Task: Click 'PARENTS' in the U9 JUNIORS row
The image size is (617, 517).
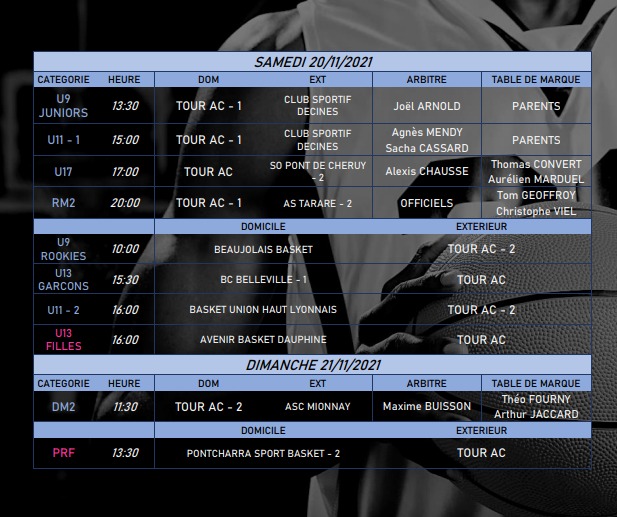Action: tap(536, 106)
